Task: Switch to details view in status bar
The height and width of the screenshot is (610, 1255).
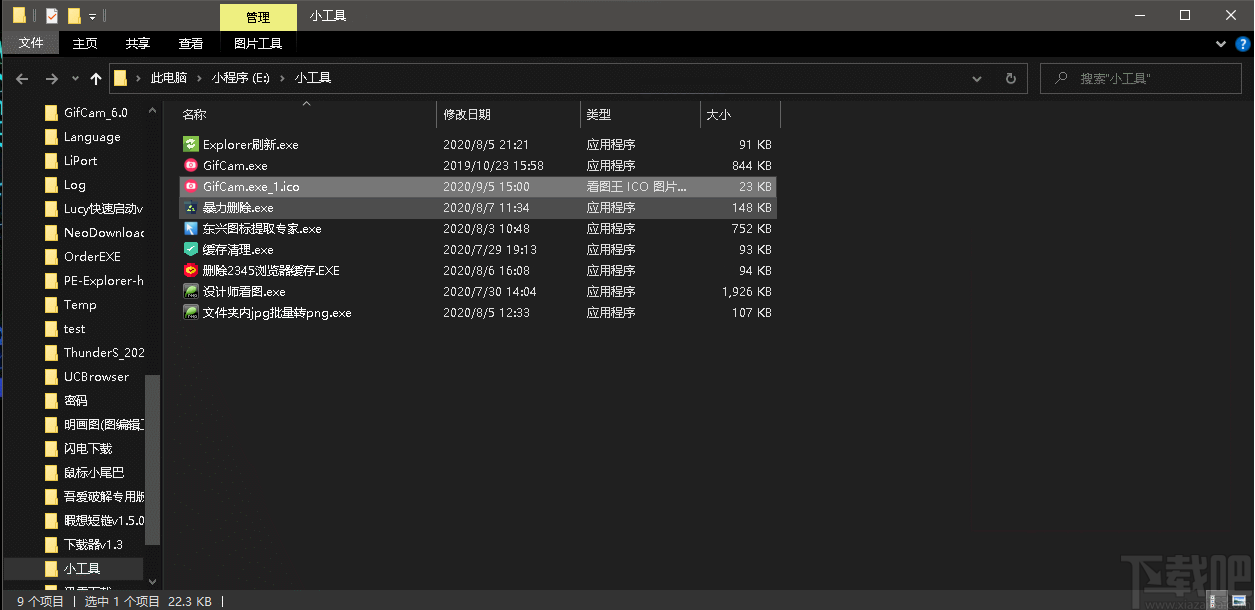Action: pos(1215,601)
